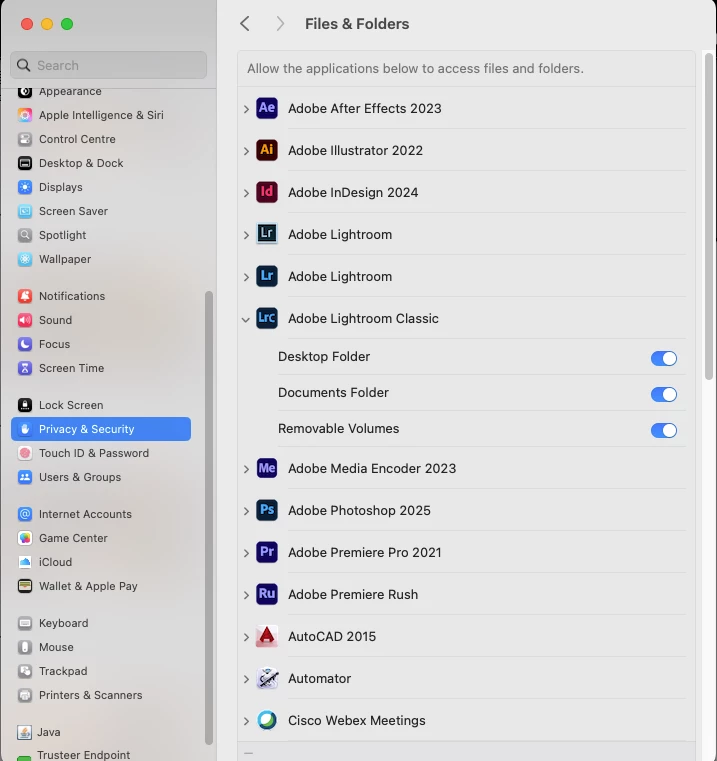The height and width of the screenshot is (761, 717).
Task: Toggle Desktop Folder access for Lightroom Classic
Action: pyautogui.click(x=664, y=358)
